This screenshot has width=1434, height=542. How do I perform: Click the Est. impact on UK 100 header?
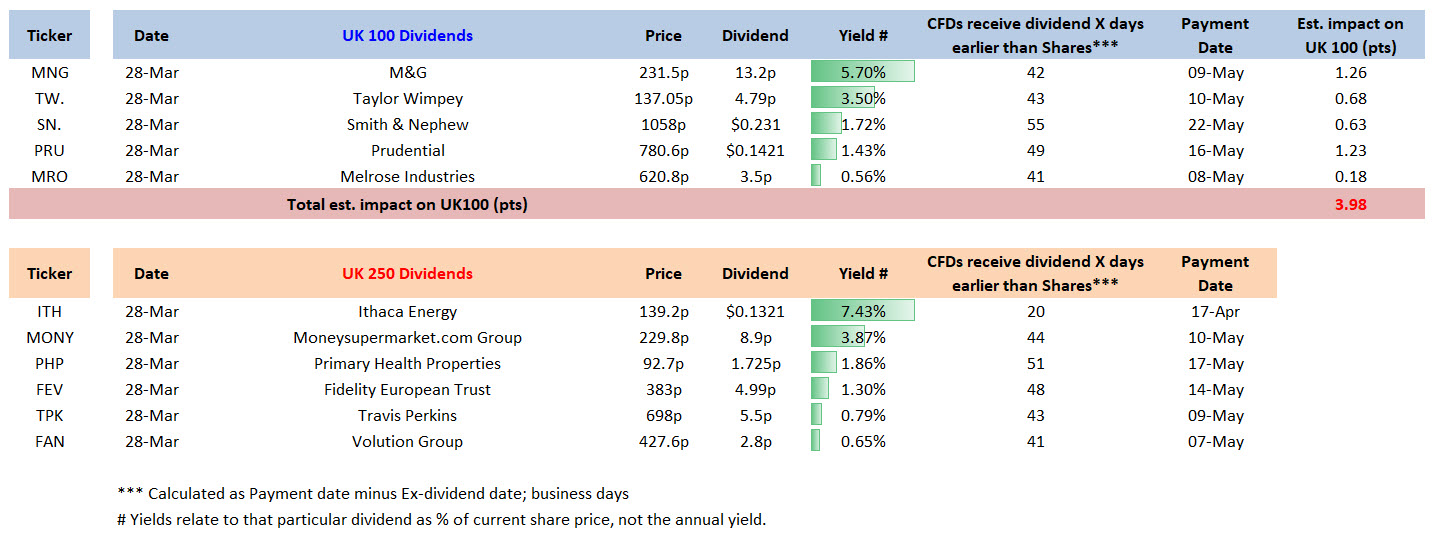[1351, 35]
